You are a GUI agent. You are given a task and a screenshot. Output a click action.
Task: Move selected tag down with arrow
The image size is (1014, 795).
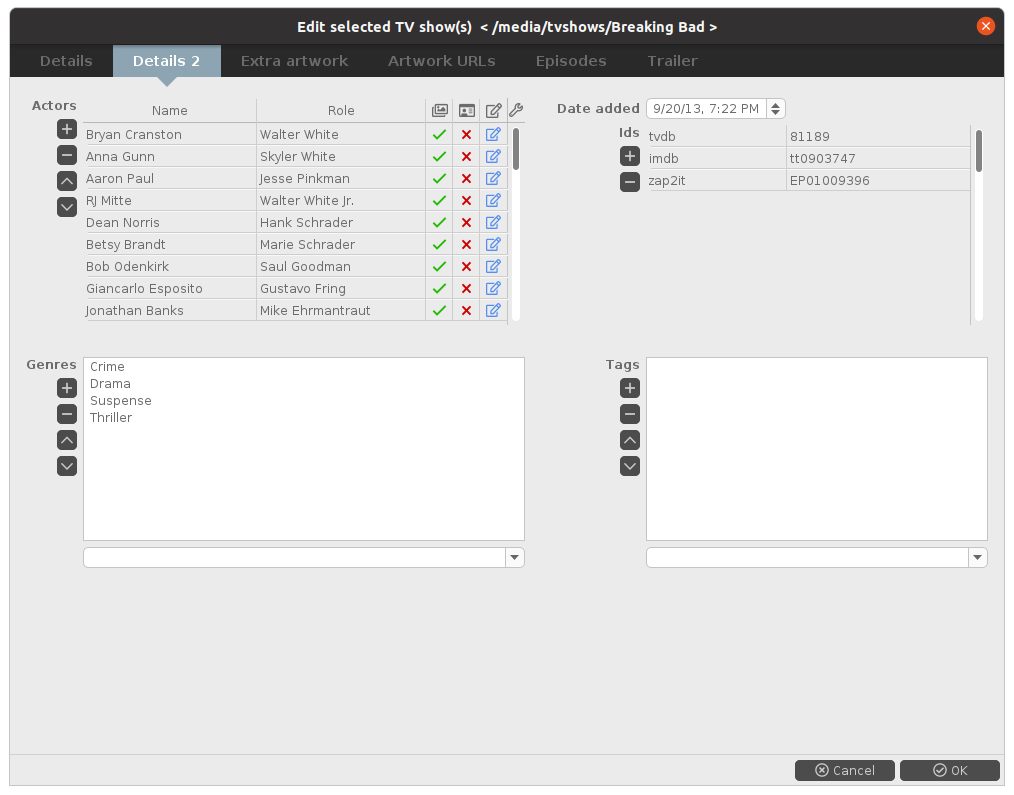(630, 466)
